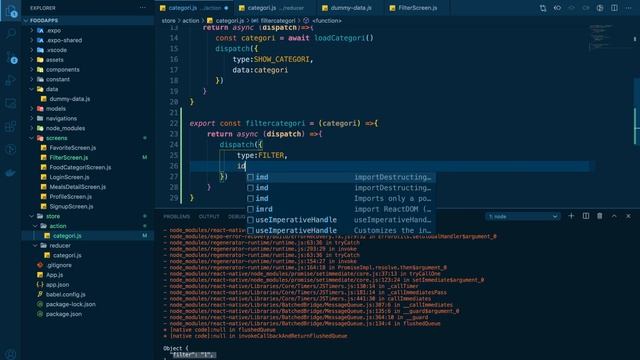Image resolution: width=640 pixels, height=360 pixels.
Task: Click '<function>' in the breadcrumb
Action: click(x=327, y=20)
